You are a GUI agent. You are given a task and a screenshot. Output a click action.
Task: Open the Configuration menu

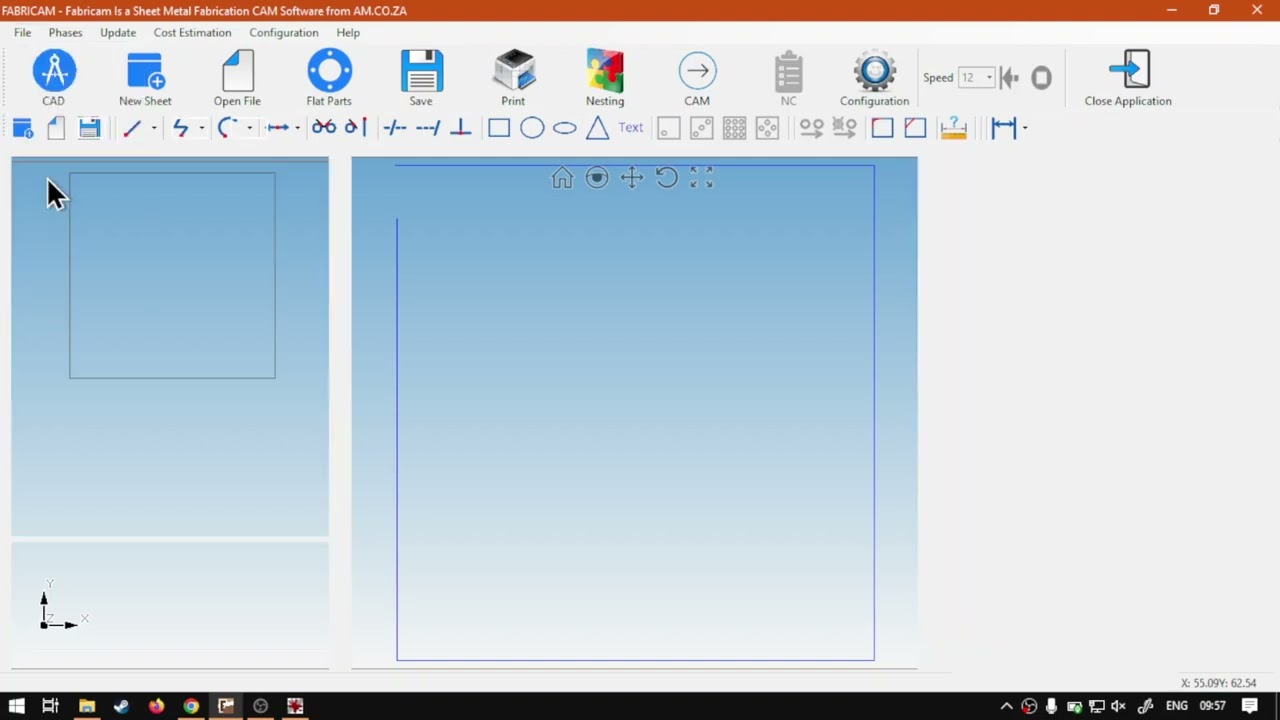point(284,32)
